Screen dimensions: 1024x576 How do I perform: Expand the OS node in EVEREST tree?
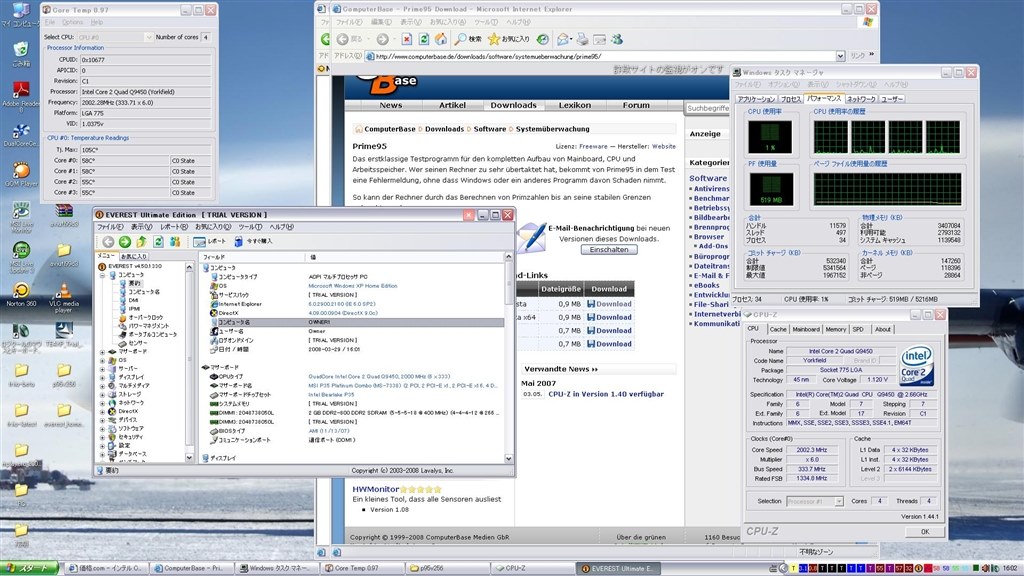coord(103,360)
